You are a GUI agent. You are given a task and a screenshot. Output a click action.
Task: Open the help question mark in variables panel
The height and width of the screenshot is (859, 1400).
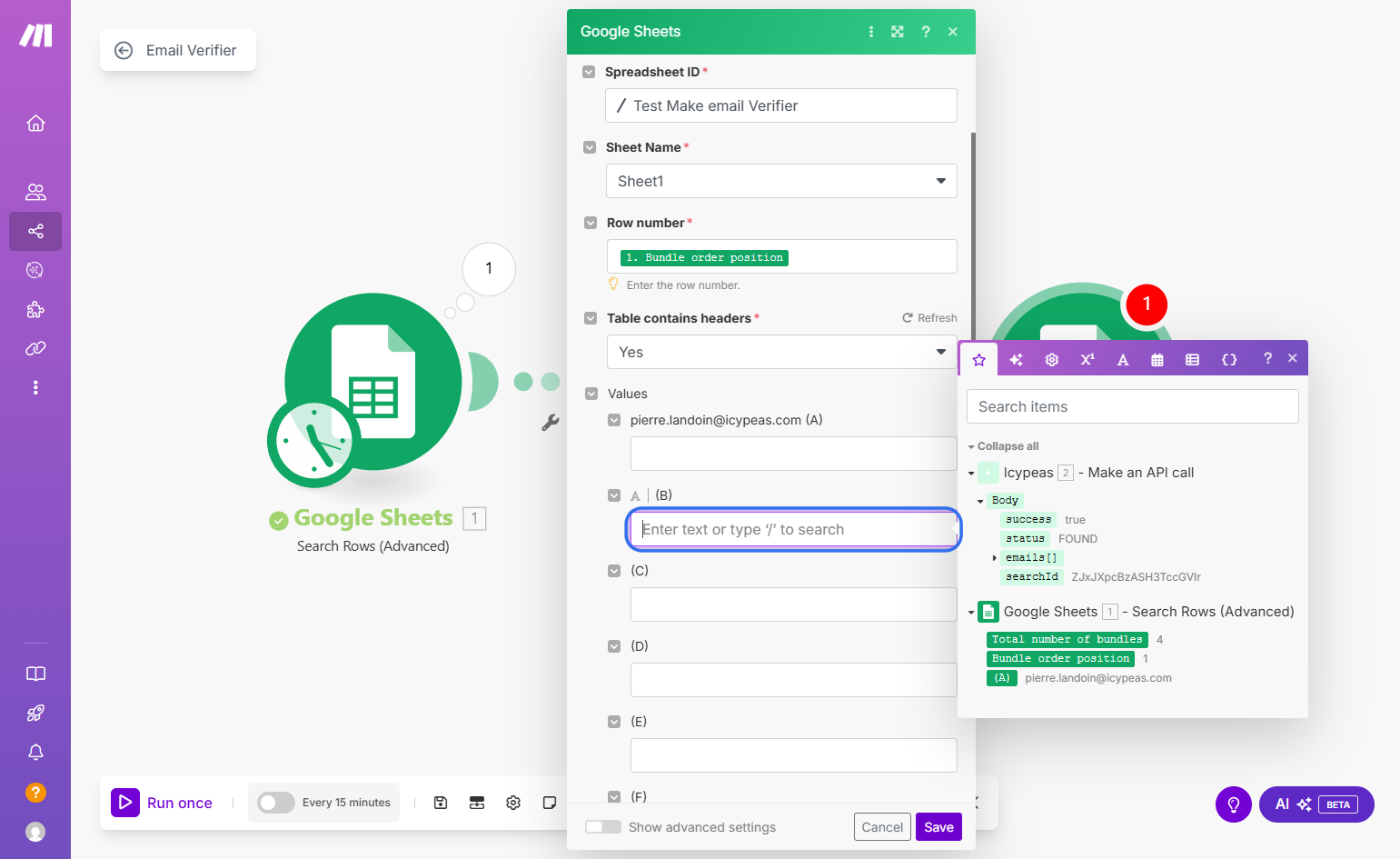1267,358
